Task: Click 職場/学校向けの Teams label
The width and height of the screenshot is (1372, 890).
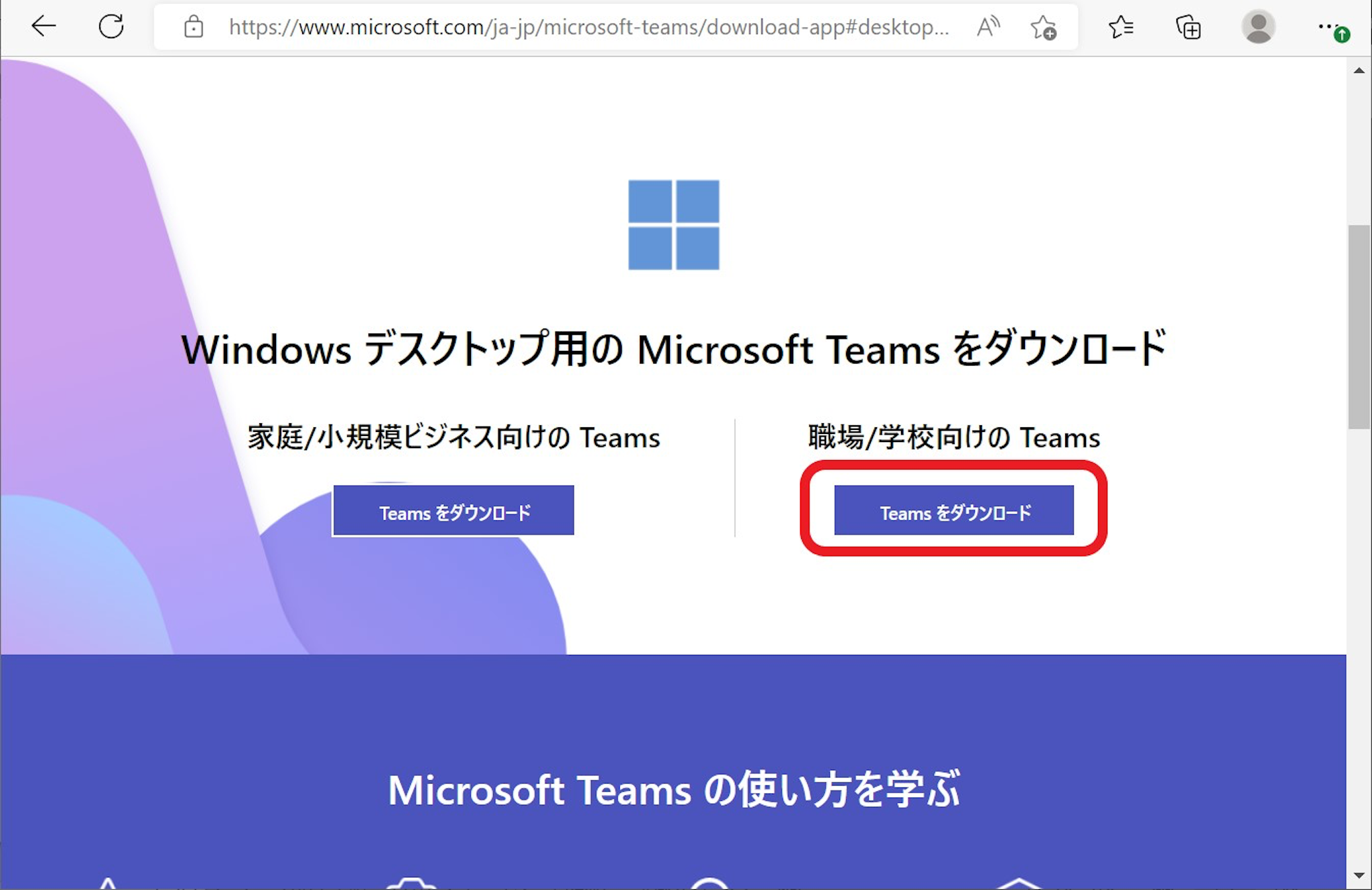Action: [953, 437]
